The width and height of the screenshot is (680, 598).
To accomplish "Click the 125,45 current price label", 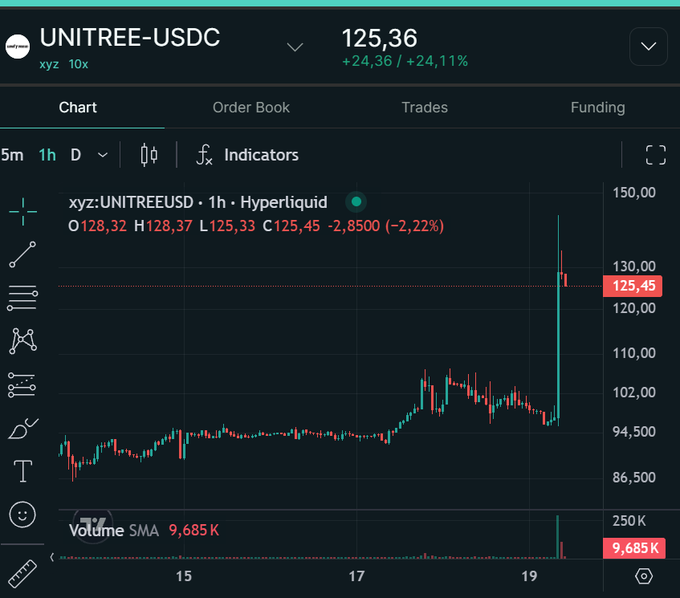I will pos(633,286).
